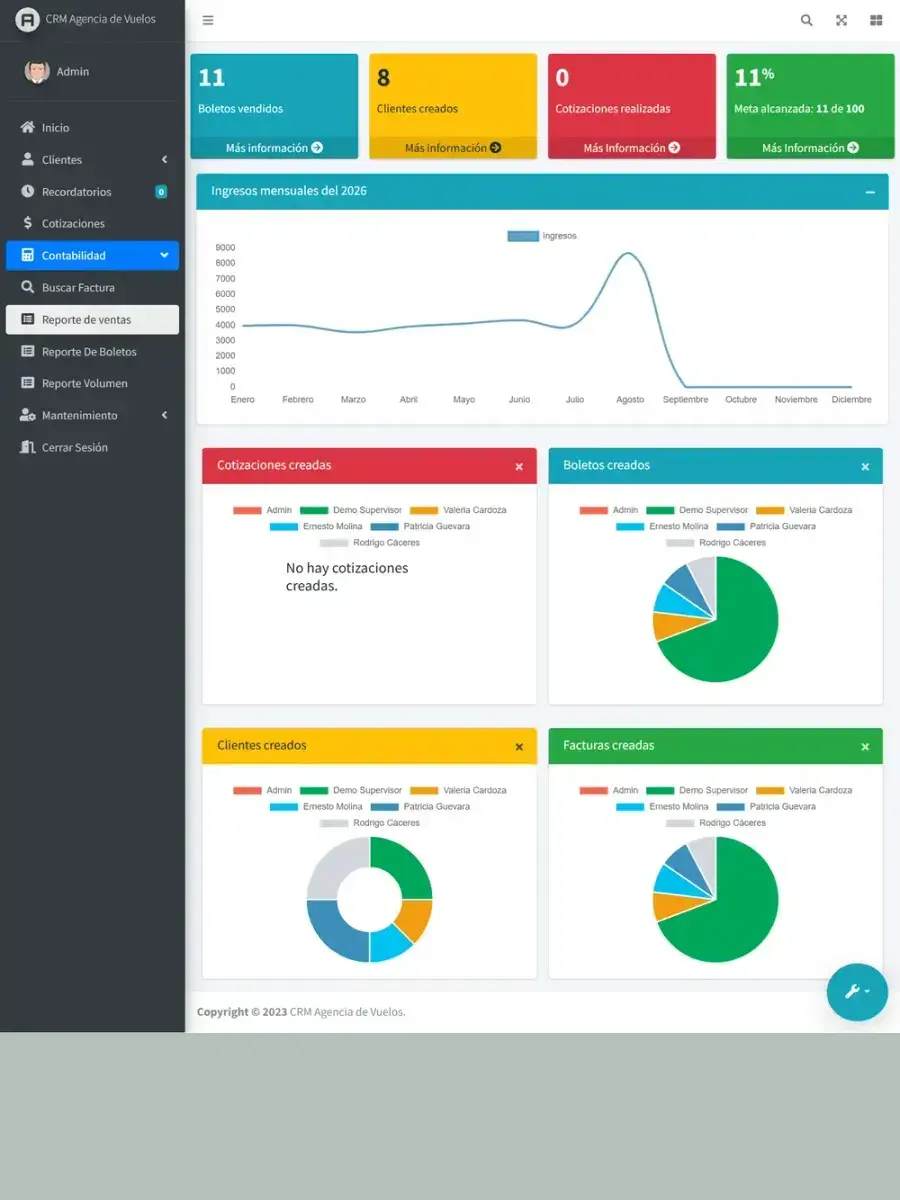This screenshot has height=1200, width=900.
Task: Toggle sidebar with hamburger menu icon
Action: 208,20
